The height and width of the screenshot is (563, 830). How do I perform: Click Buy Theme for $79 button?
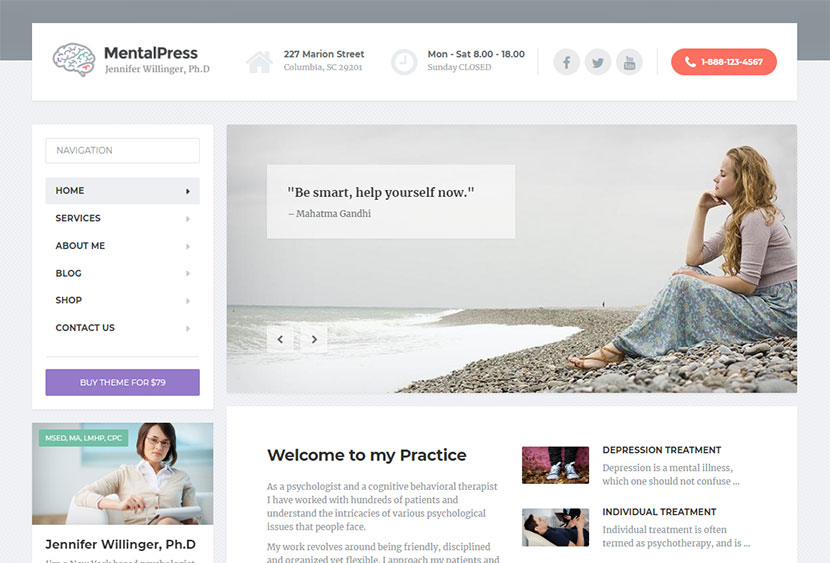tap(122, 382)
